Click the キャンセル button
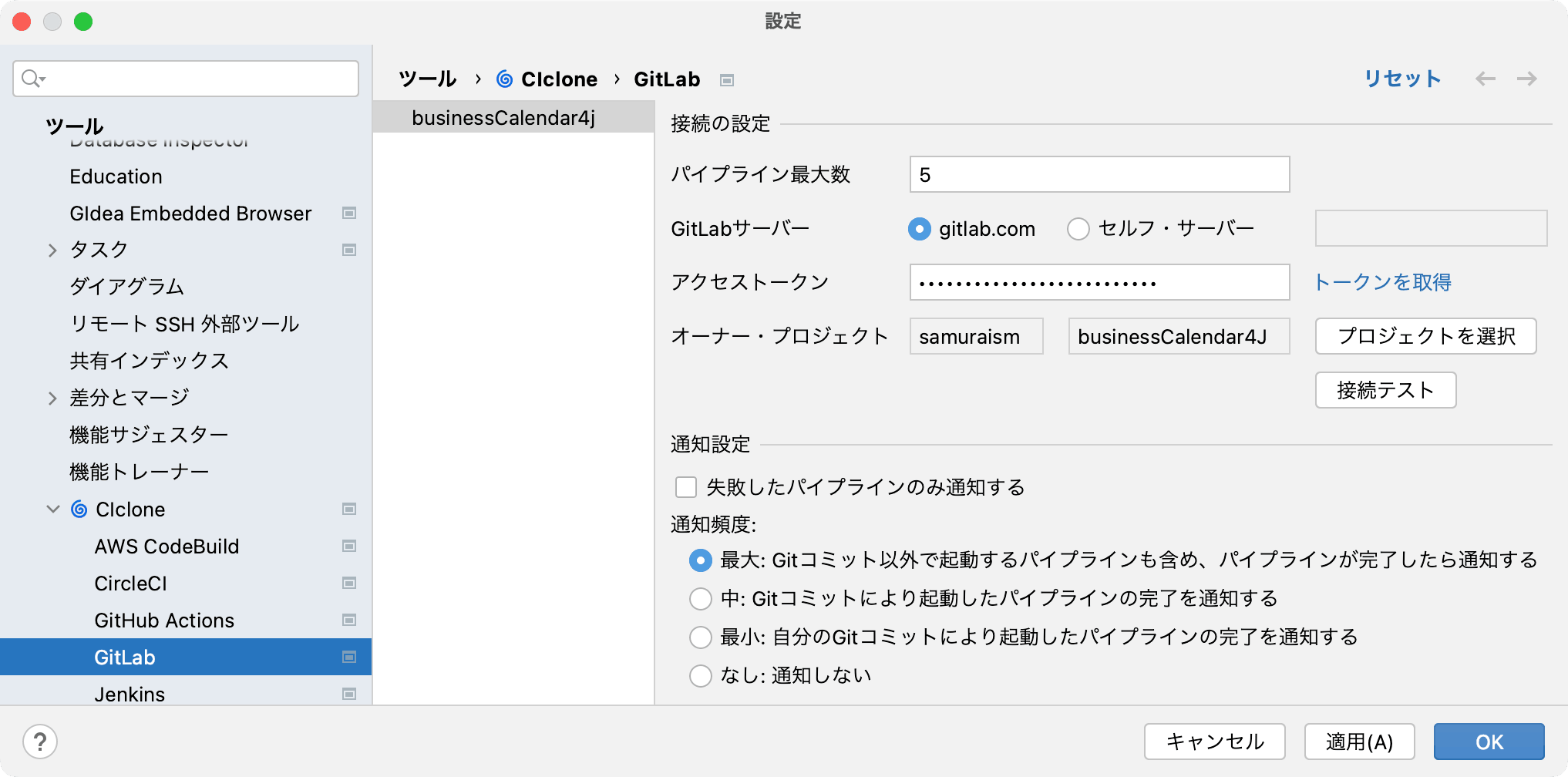This screenshot has width=1568, height=777. click(1214, 742)
